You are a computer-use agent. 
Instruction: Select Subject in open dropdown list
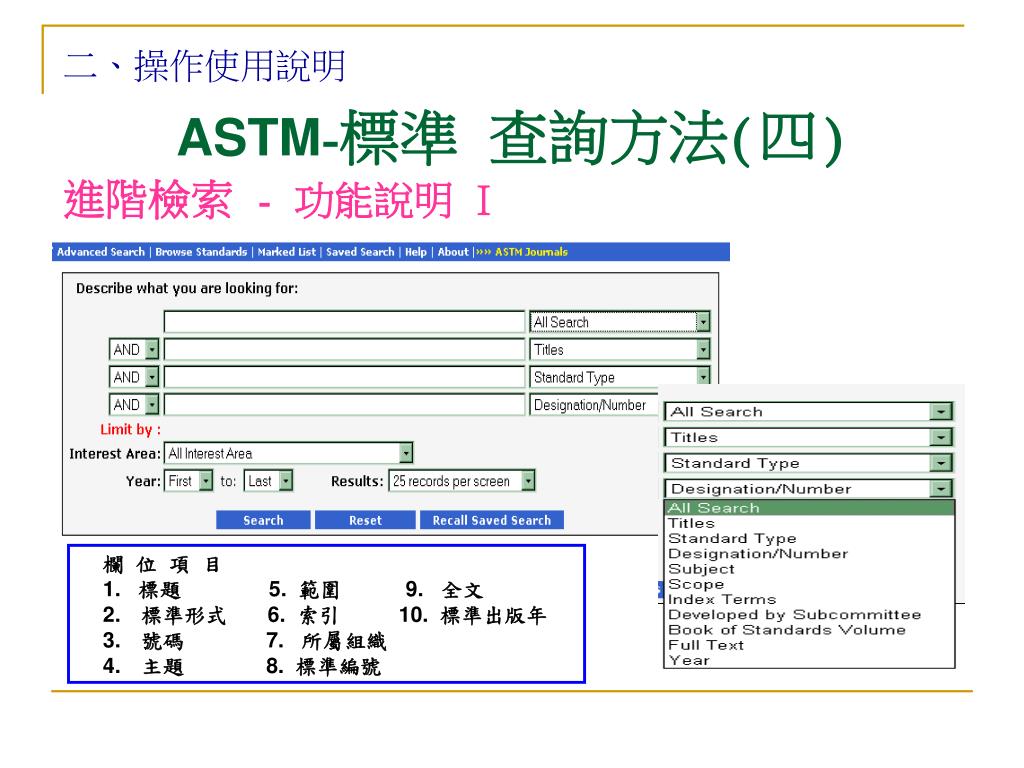pos(809,569)
